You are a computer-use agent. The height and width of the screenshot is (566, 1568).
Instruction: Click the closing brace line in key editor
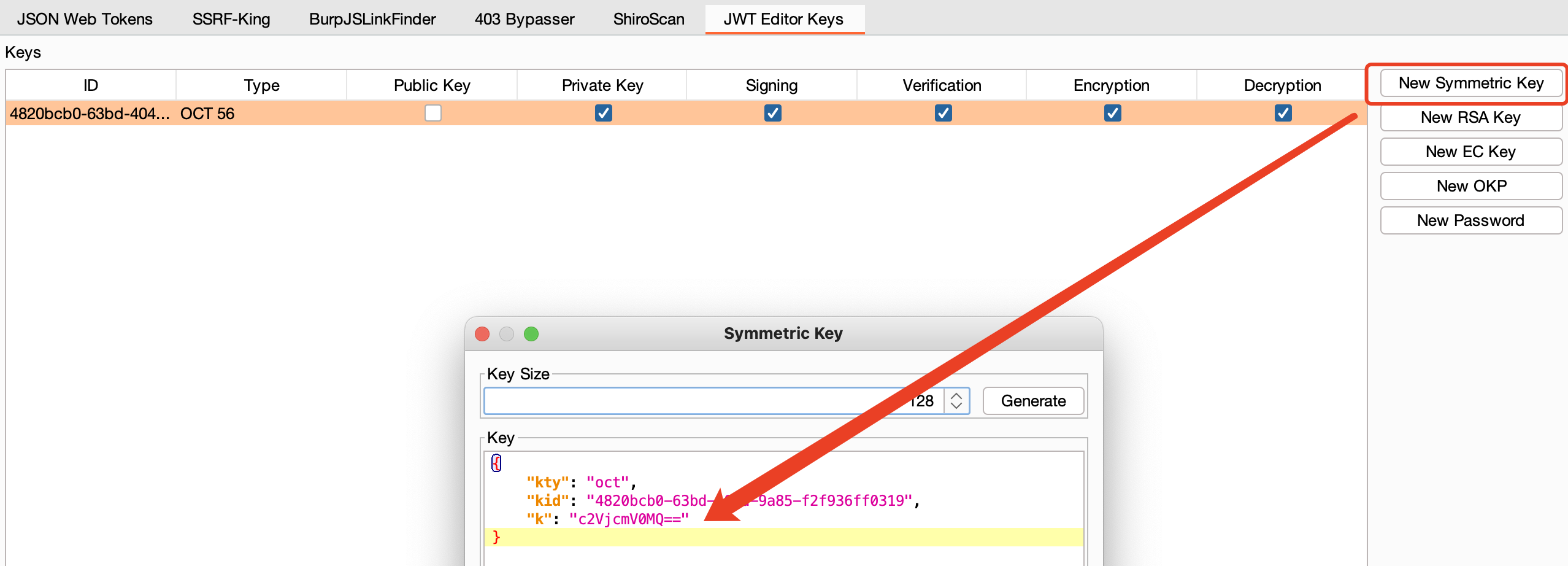tap(783, 537)
